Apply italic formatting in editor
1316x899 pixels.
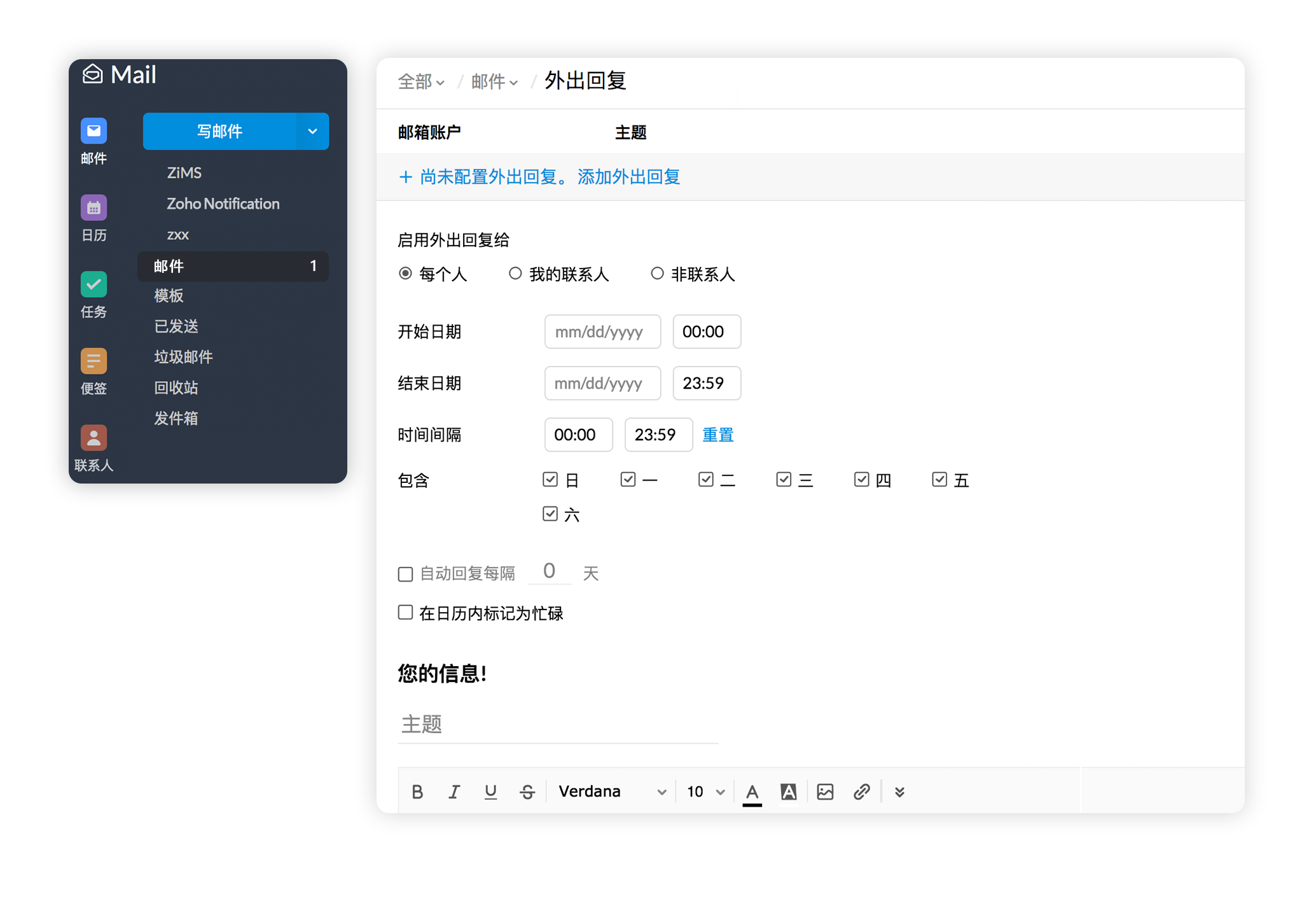click(454, 791)
